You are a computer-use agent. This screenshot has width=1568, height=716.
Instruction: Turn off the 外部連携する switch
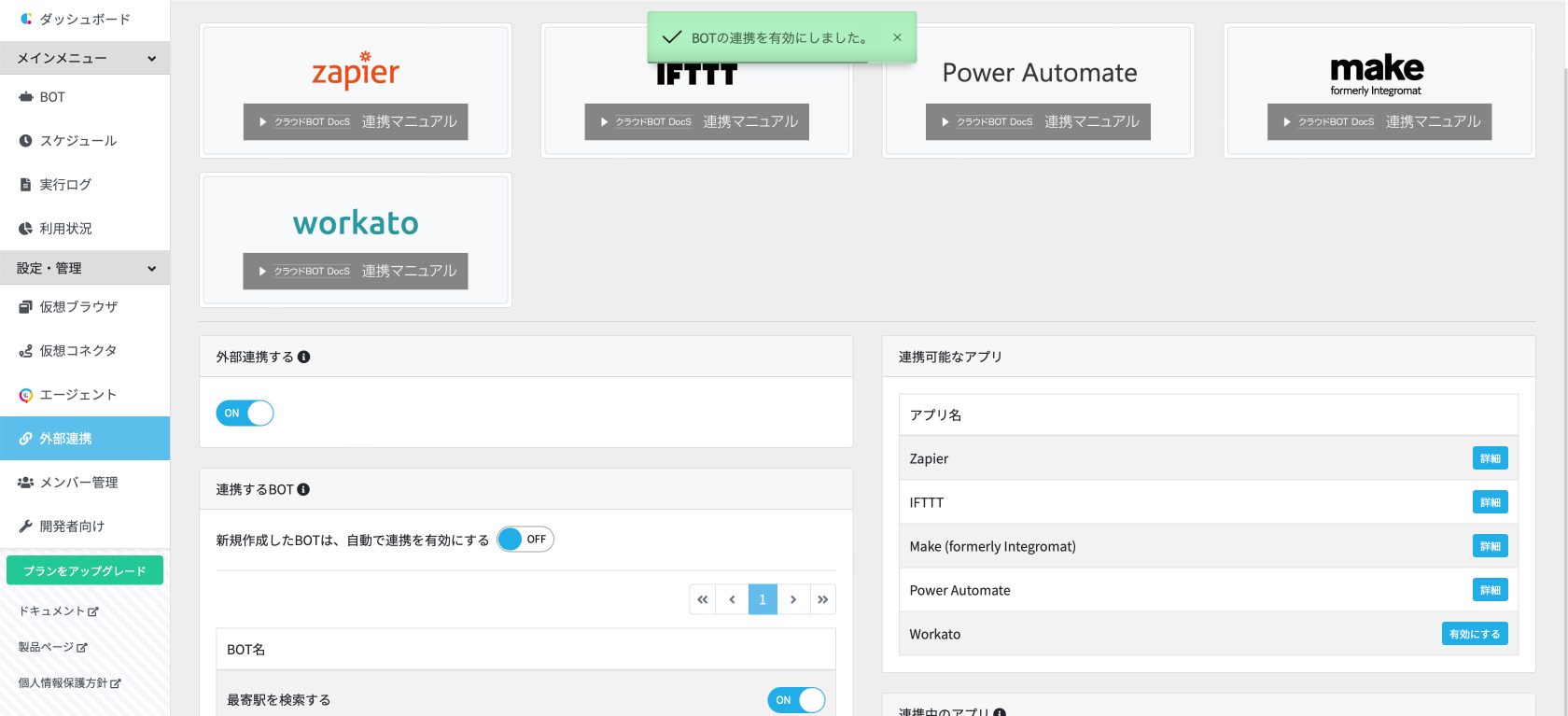tap(245, 414)
